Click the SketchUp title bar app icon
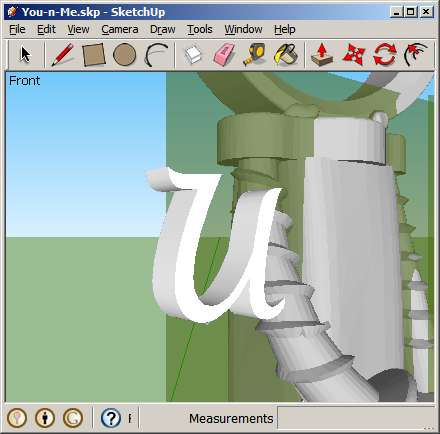Viewport: 440px width, 434px height. 12,12
